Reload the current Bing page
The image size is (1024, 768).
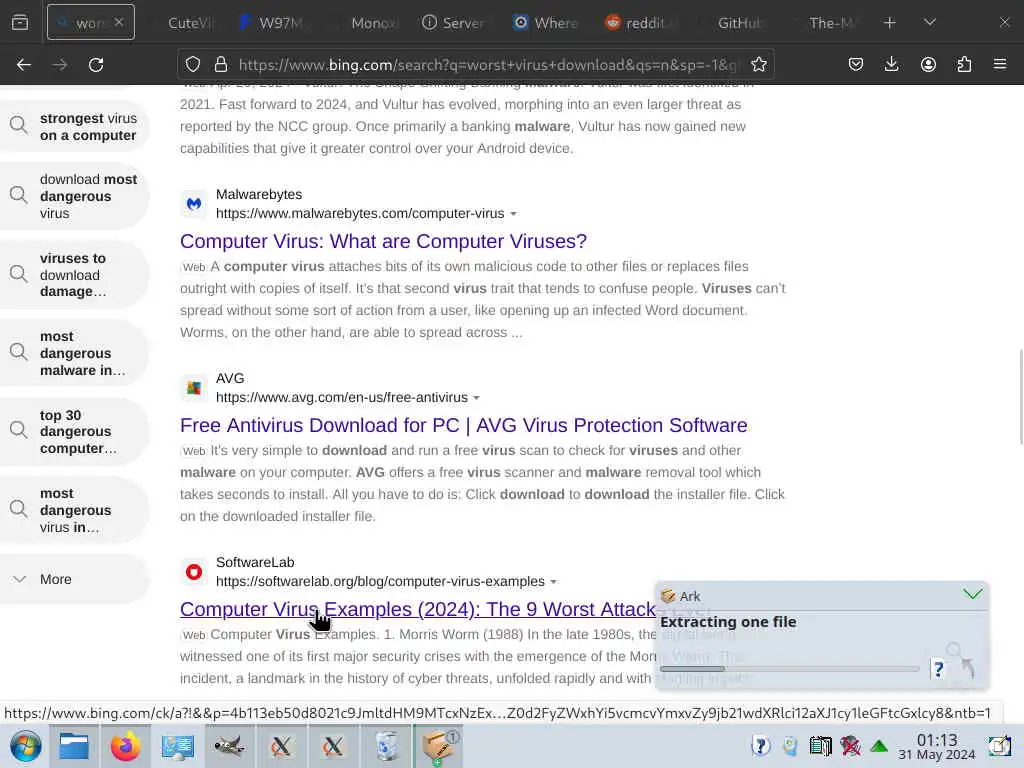[96, 65]
